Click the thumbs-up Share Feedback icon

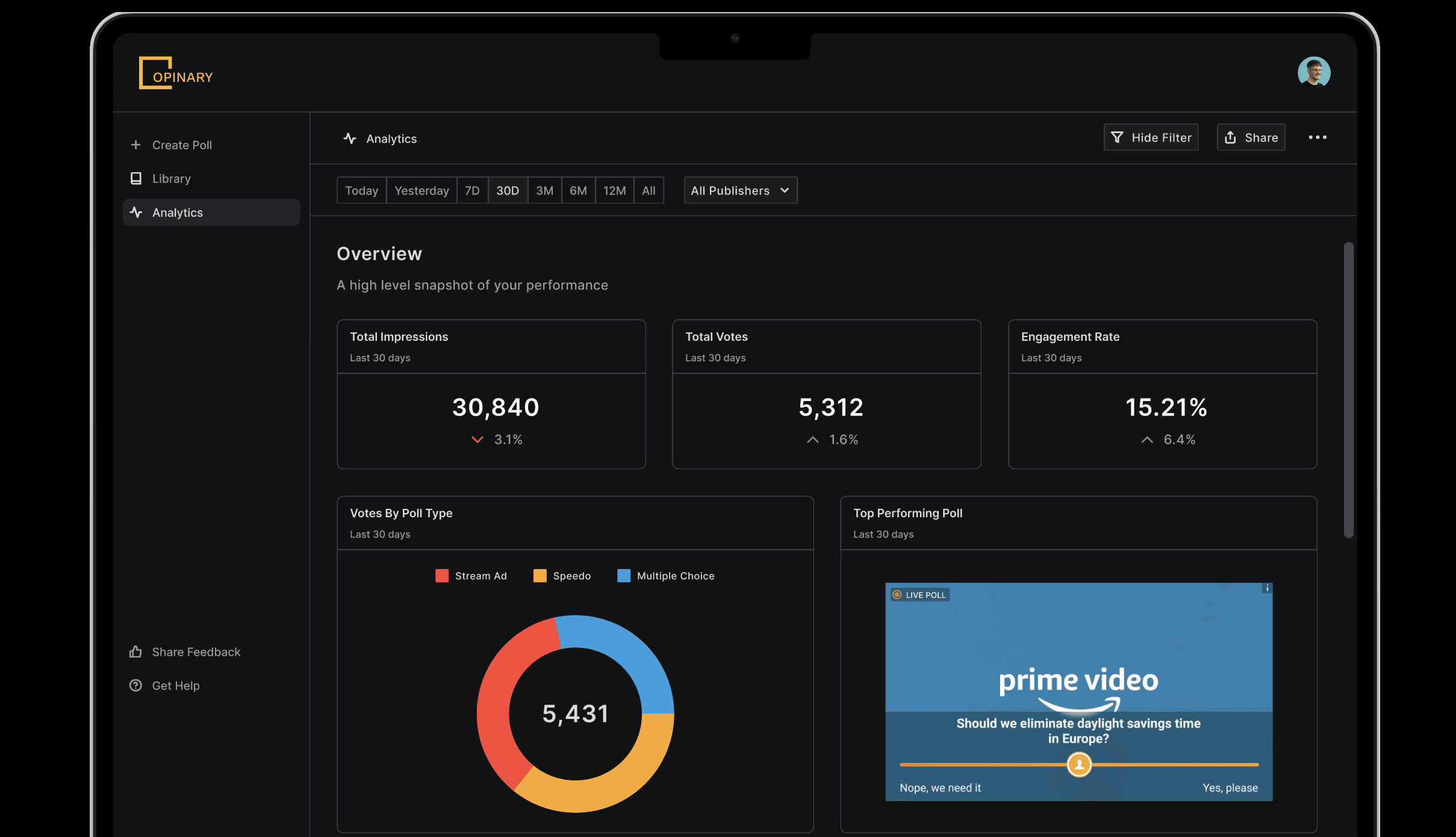tap(135, 652)
